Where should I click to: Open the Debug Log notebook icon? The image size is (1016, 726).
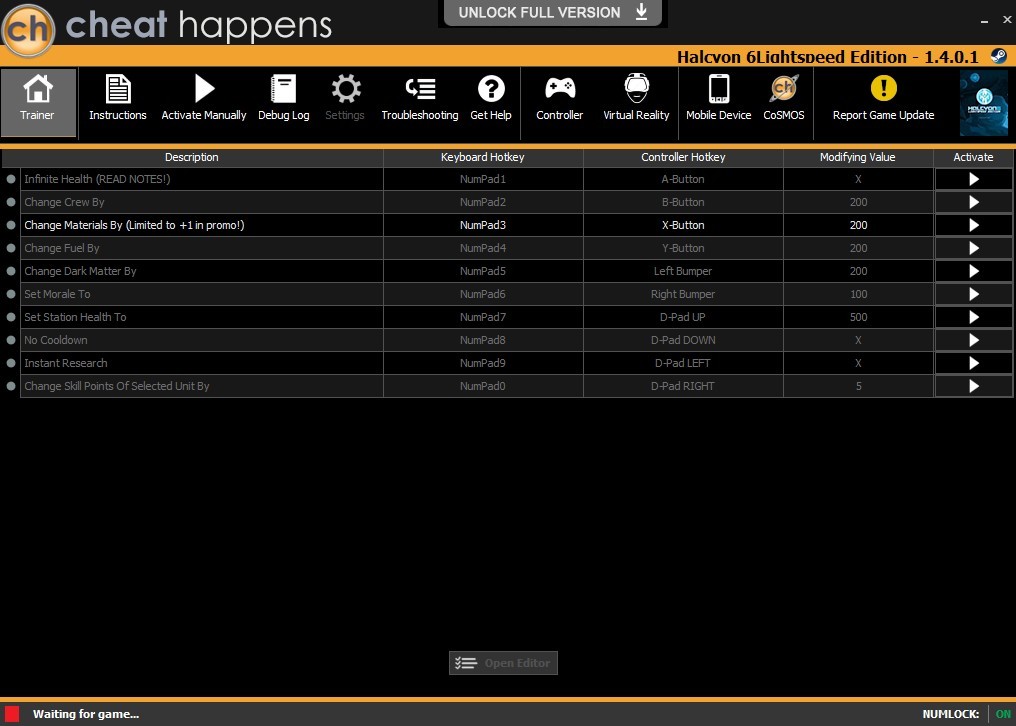point(283,89)
